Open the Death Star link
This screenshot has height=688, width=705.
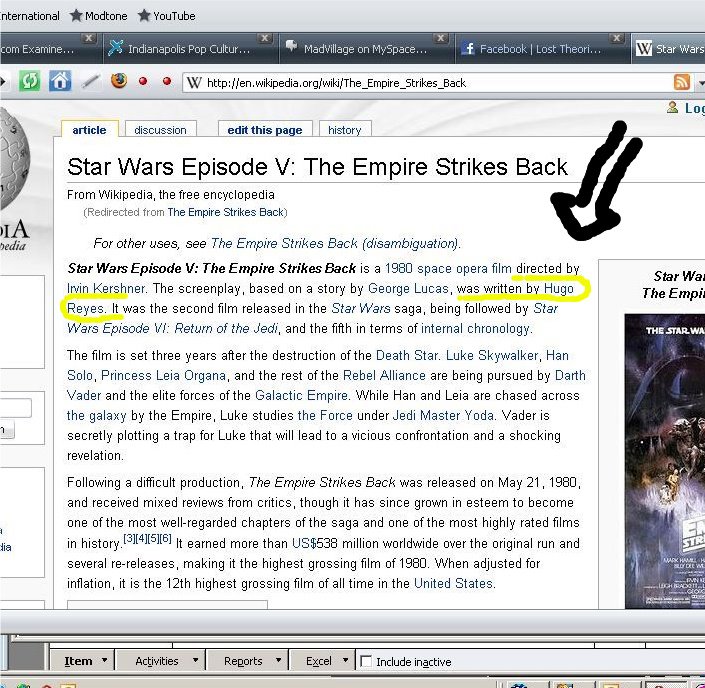[406, 356]
